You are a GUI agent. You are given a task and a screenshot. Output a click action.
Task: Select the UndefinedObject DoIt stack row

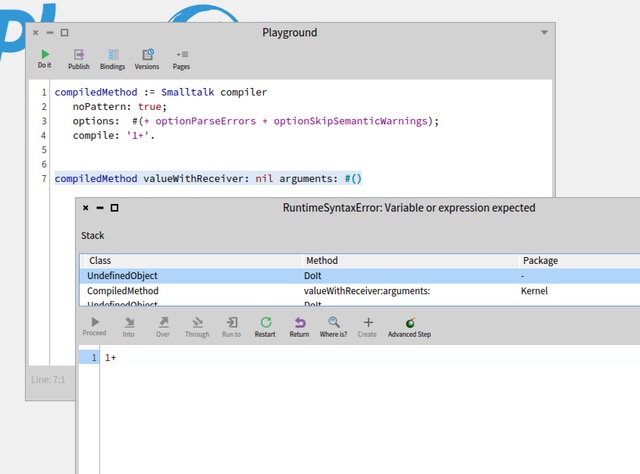coord(300,275)
